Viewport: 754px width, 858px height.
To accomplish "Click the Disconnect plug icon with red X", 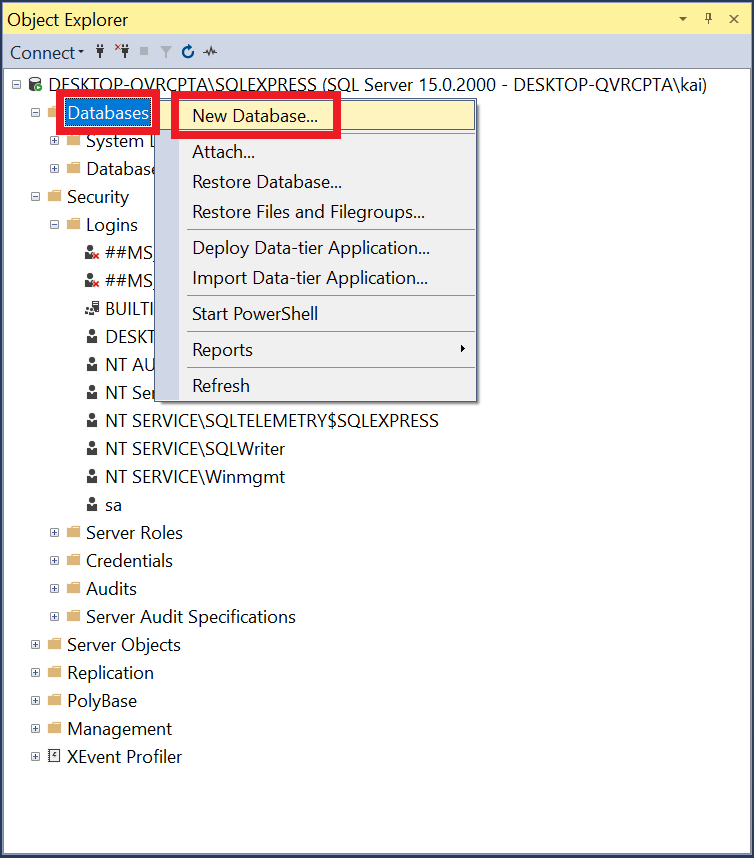I will click(x=123, y=51).
